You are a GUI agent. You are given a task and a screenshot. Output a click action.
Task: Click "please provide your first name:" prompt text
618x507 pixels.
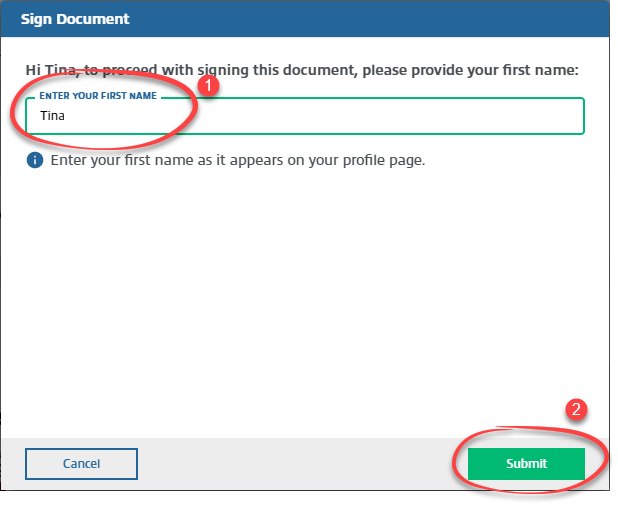470,70
